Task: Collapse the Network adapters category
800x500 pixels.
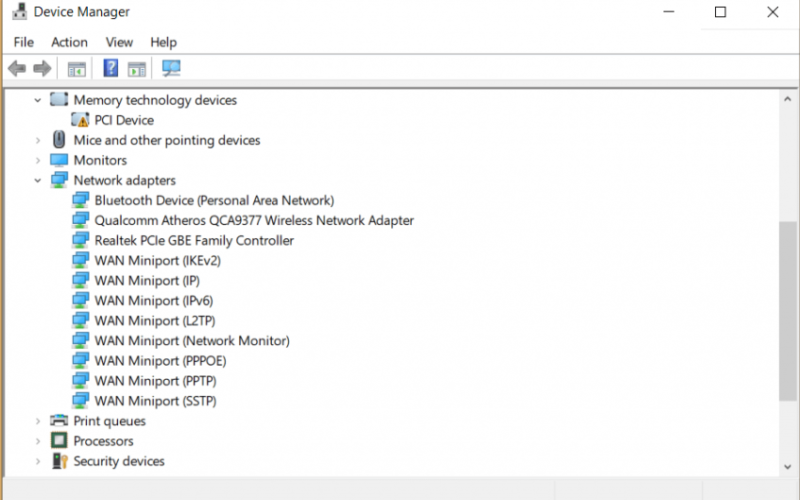Action: click(x=38, y=180)
